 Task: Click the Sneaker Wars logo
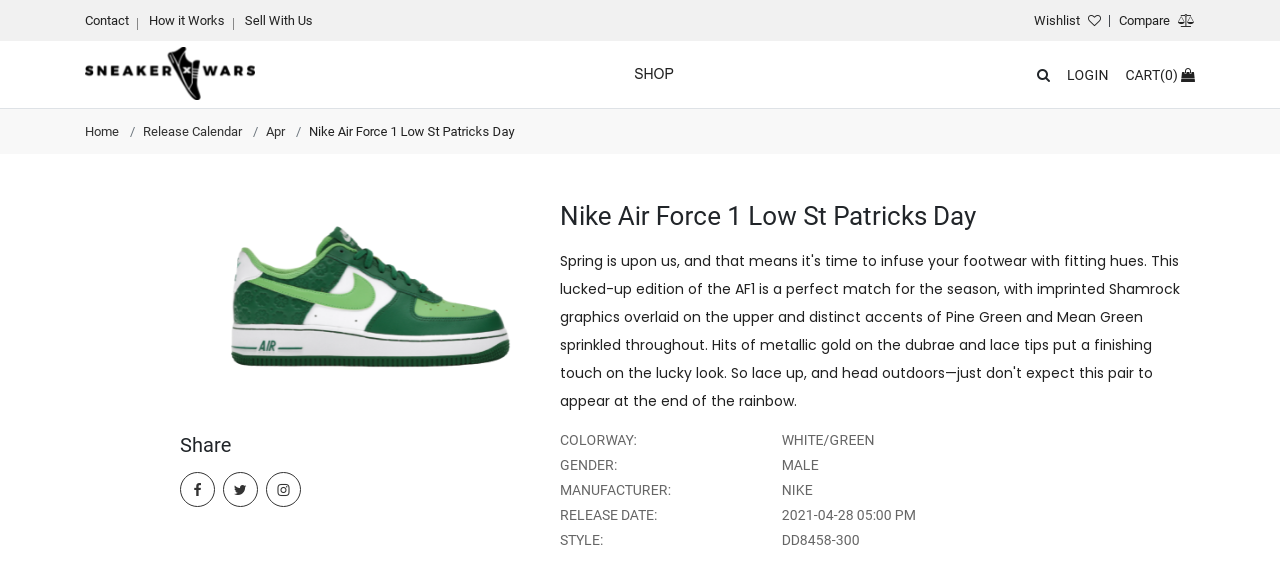(170, 74)
